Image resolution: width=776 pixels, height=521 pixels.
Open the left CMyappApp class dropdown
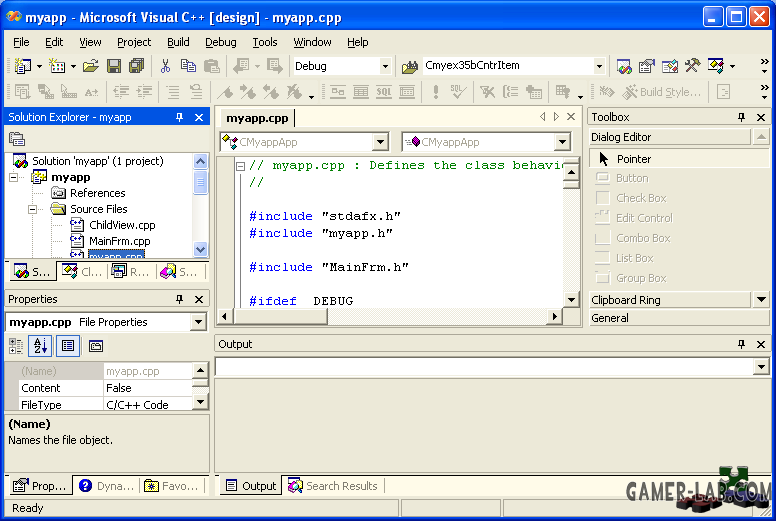[x=380, y=142]
